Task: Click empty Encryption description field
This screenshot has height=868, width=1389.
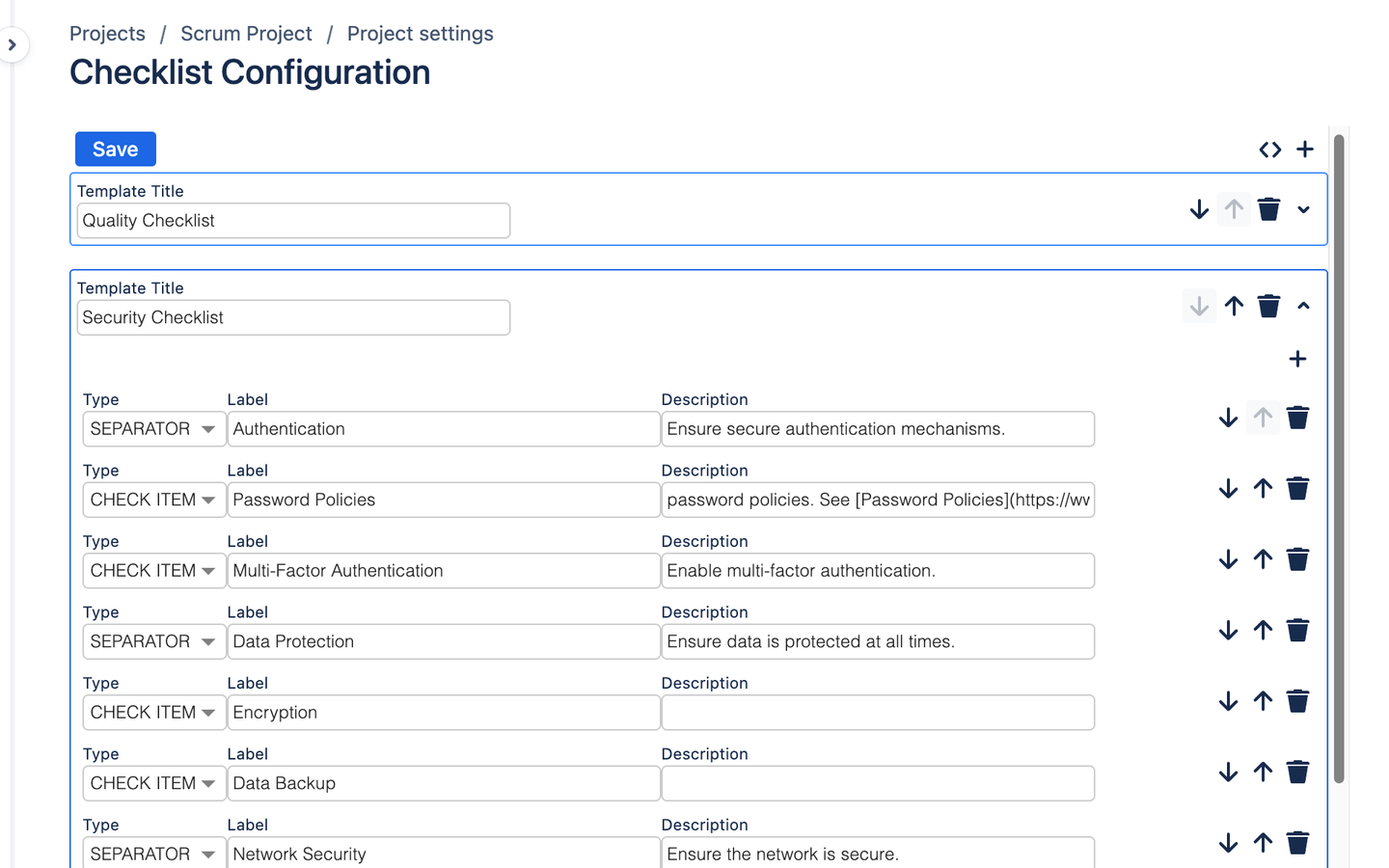Action: (878, 713)
